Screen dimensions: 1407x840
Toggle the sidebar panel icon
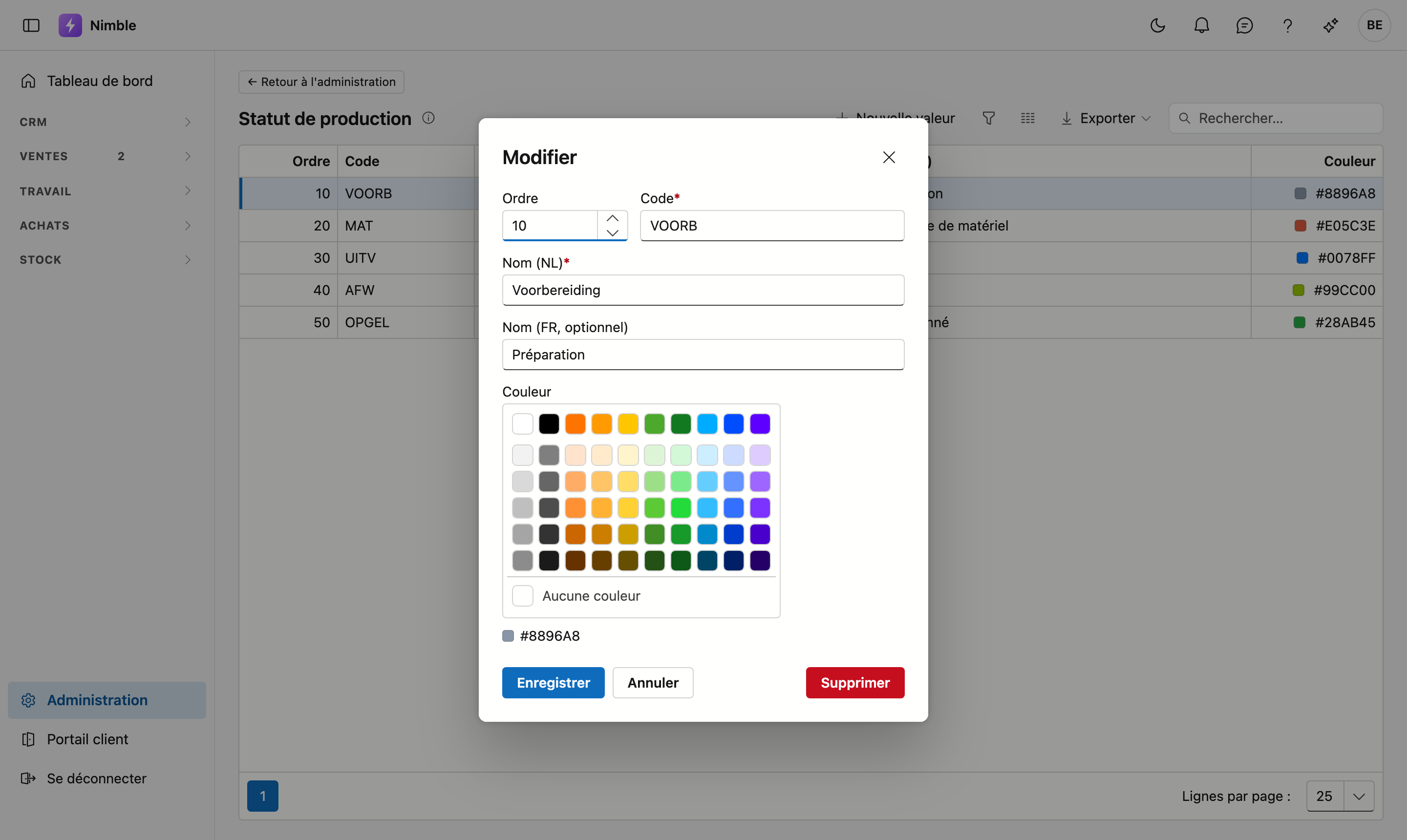click(31, 25)
